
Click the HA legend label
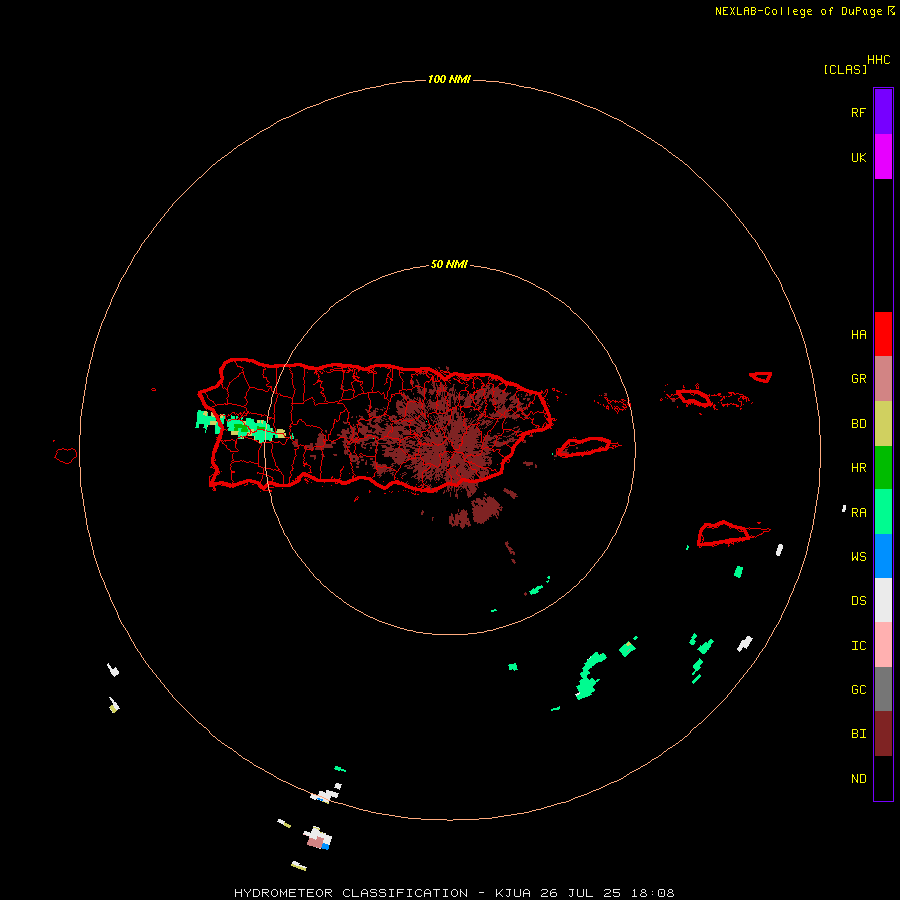858,335
